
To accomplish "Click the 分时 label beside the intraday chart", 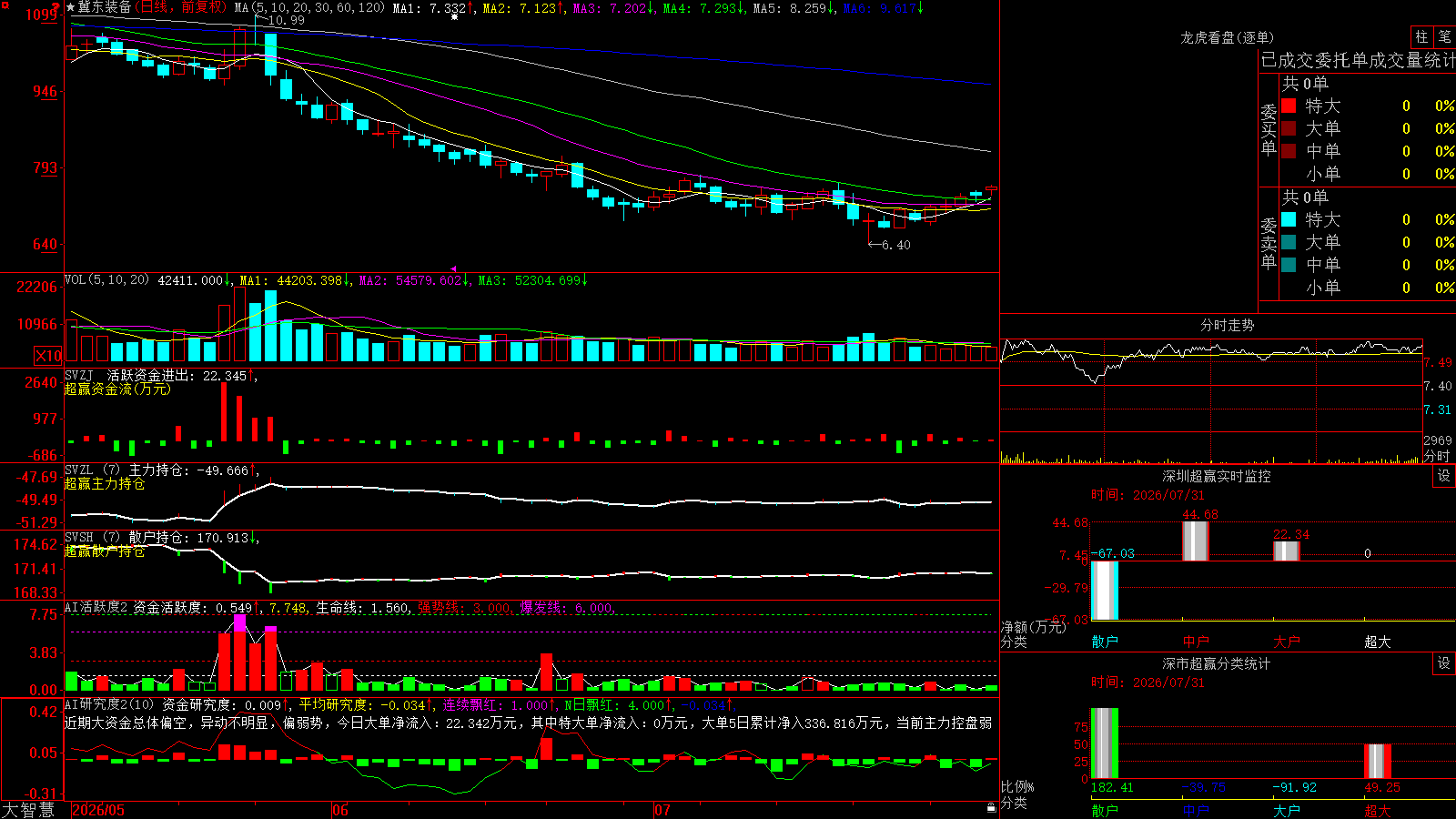I will pos(1437,456).
